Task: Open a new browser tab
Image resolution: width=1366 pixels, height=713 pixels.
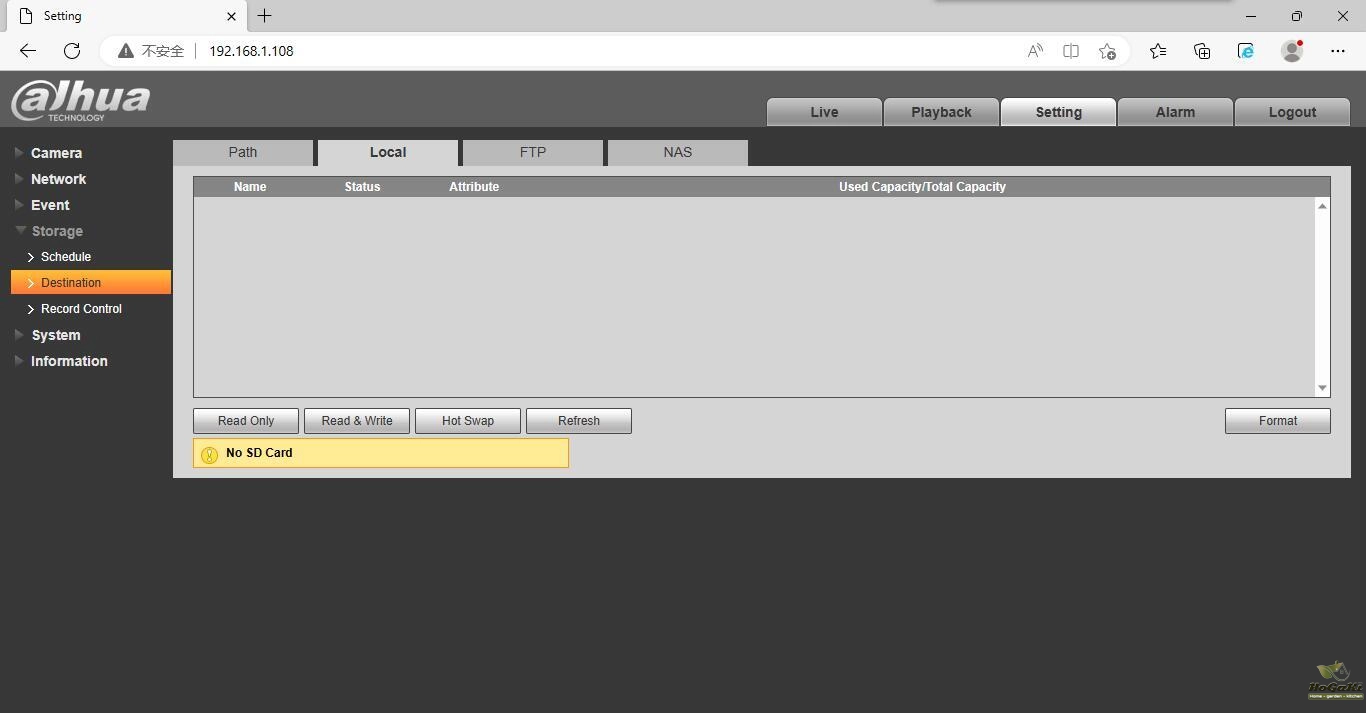Action: [264, 16]
